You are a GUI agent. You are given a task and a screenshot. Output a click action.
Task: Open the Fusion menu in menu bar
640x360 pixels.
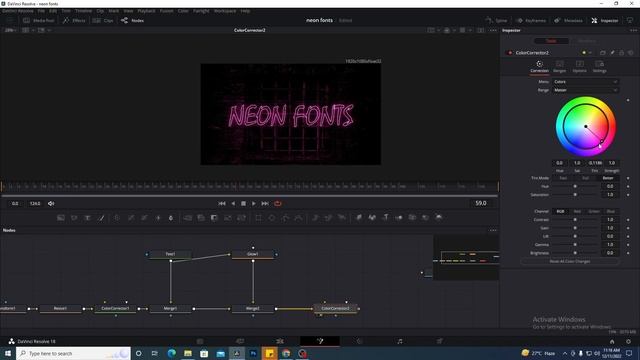point(166,11)
